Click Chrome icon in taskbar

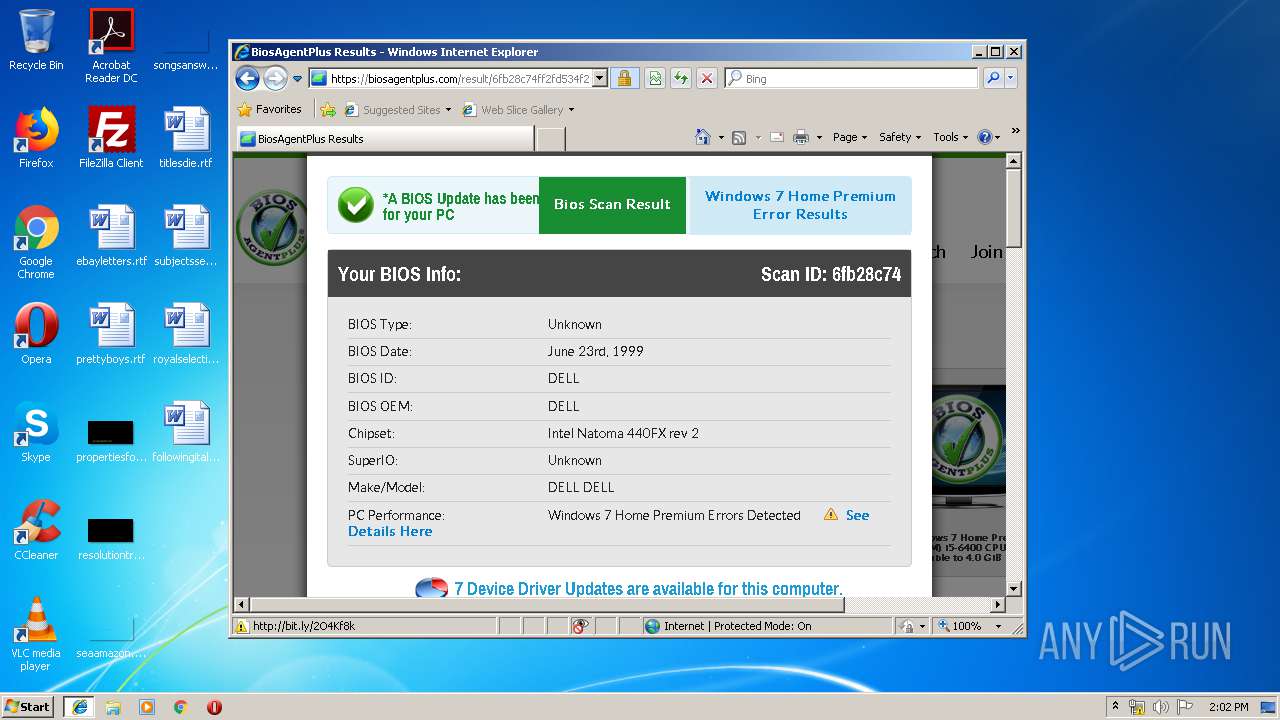181,707
